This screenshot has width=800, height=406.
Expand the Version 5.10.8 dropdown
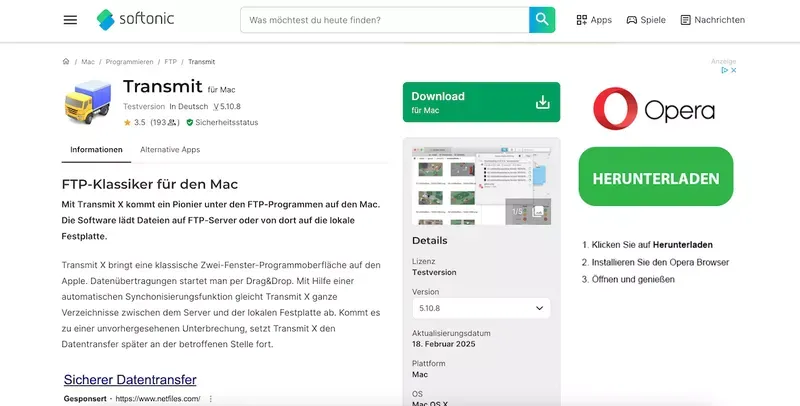[481, 308]
